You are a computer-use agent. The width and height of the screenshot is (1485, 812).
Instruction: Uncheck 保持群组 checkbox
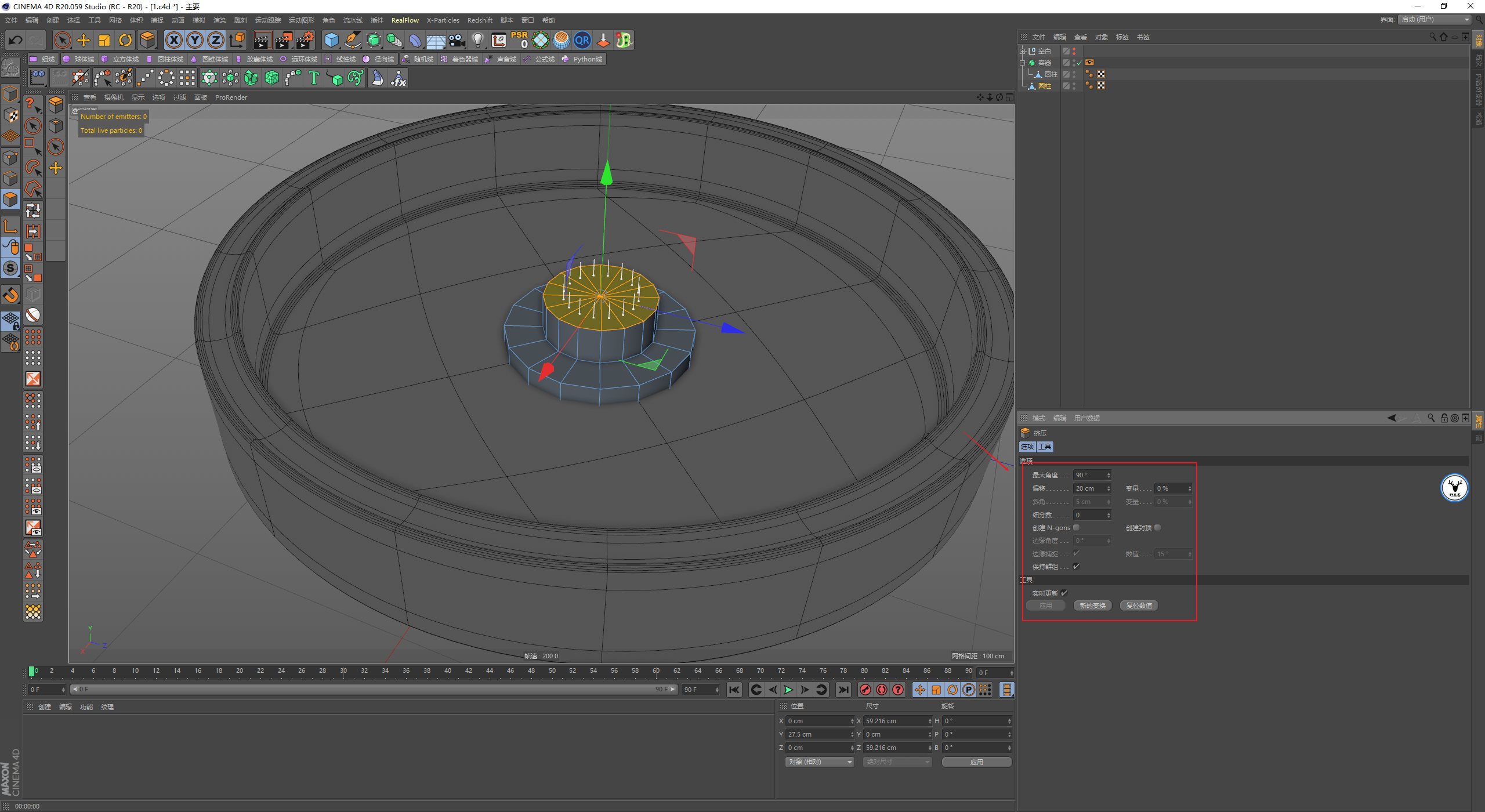pyautogui.click(x=1077, y=567)
